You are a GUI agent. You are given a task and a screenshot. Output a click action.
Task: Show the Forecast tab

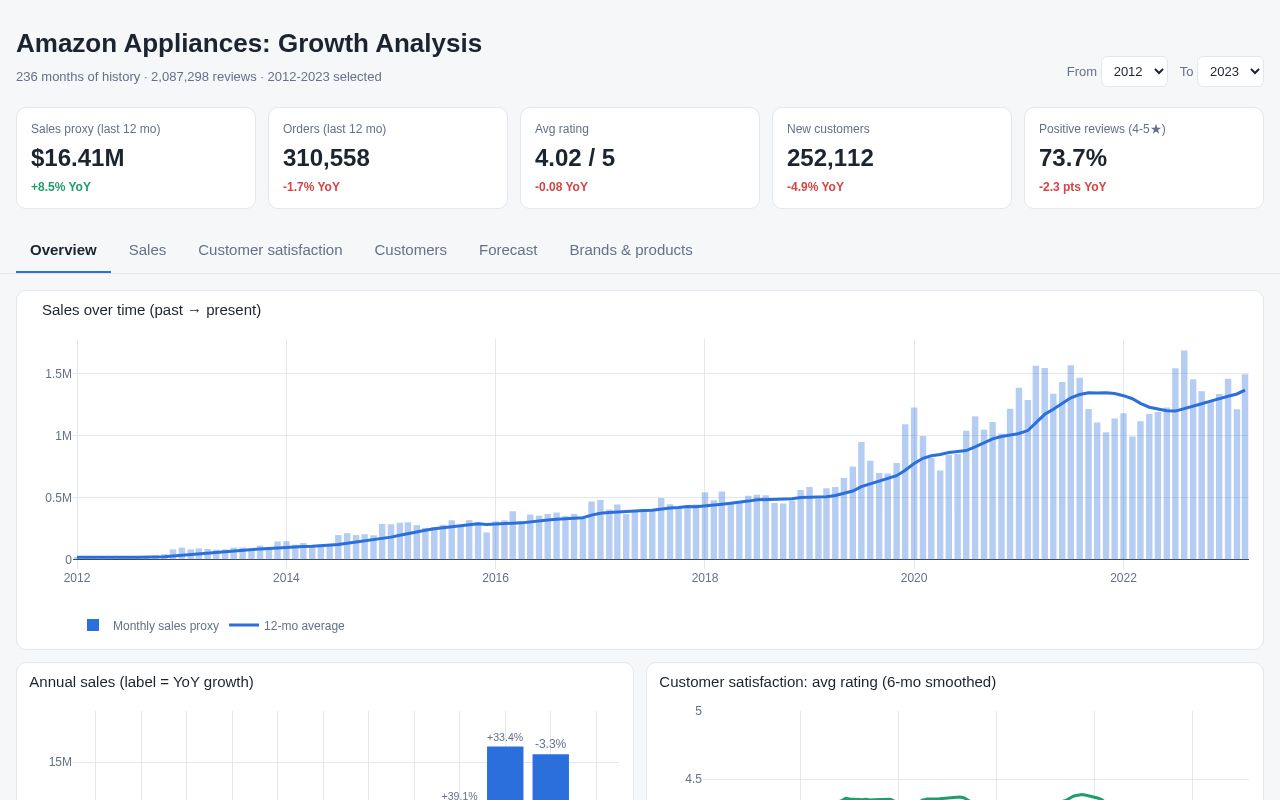pos(508,250)
